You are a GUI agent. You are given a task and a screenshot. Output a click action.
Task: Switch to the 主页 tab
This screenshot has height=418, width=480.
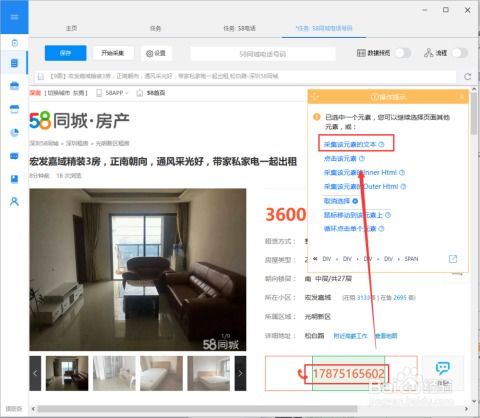[71, 28]
